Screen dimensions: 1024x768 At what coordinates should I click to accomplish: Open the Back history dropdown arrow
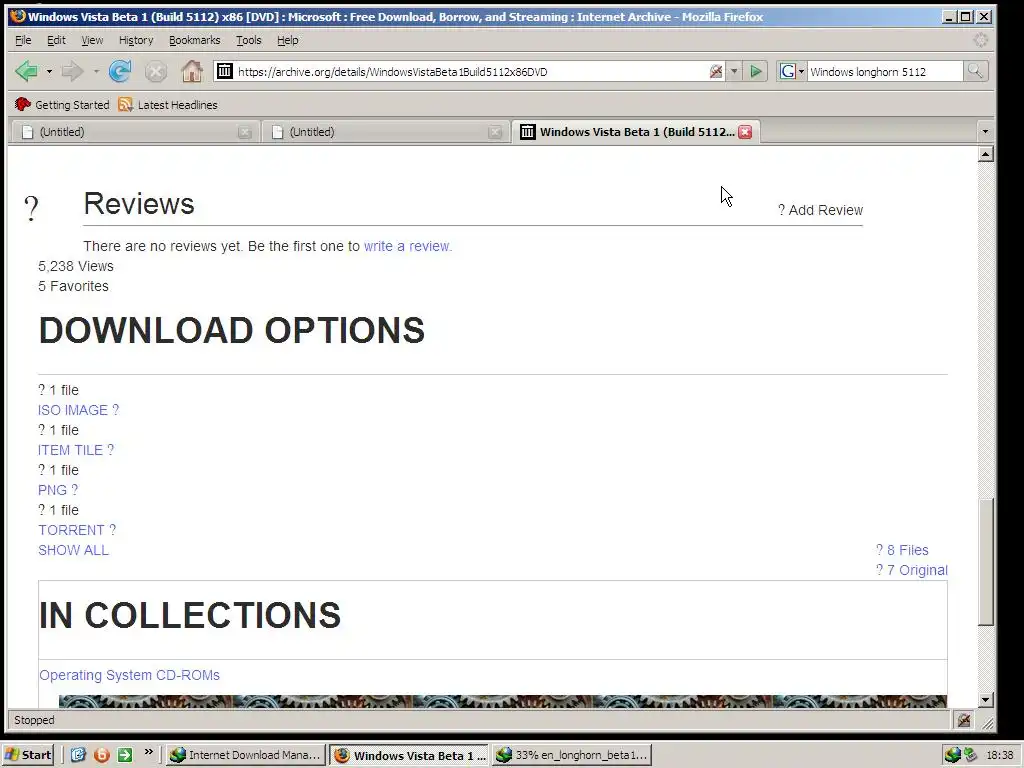click(49, 71)
